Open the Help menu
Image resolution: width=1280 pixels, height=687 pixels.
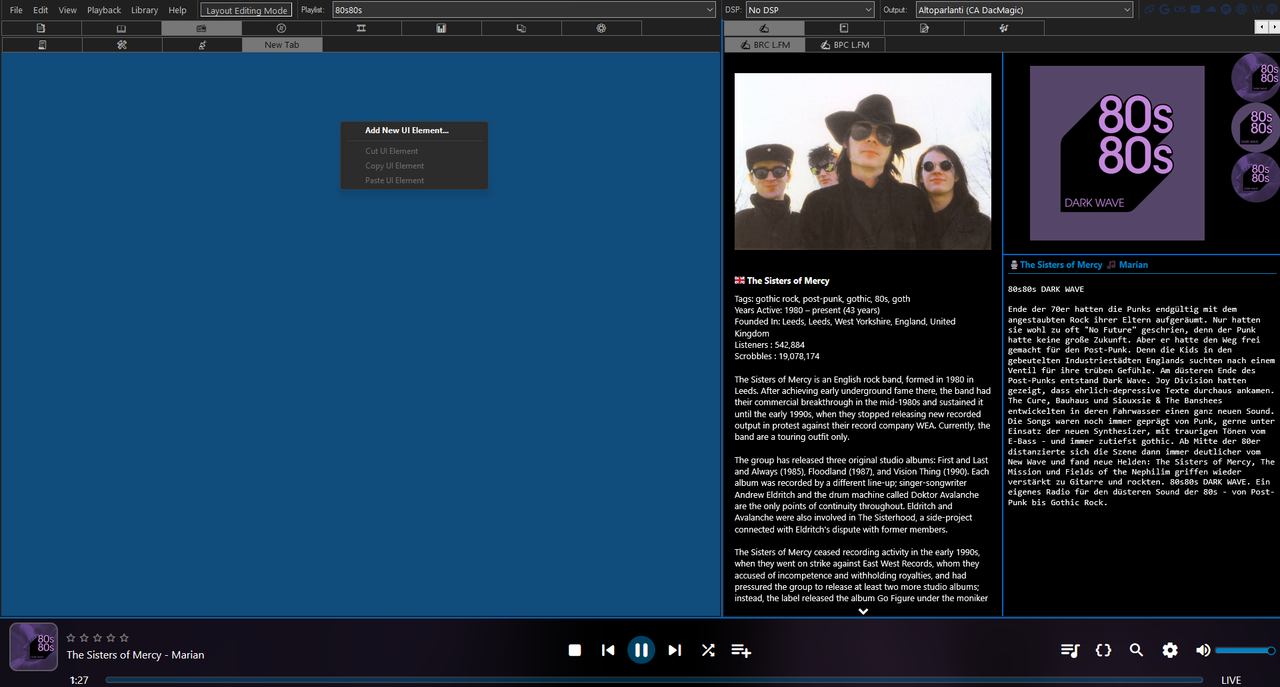pyautogui.click(x=177, y=10)
